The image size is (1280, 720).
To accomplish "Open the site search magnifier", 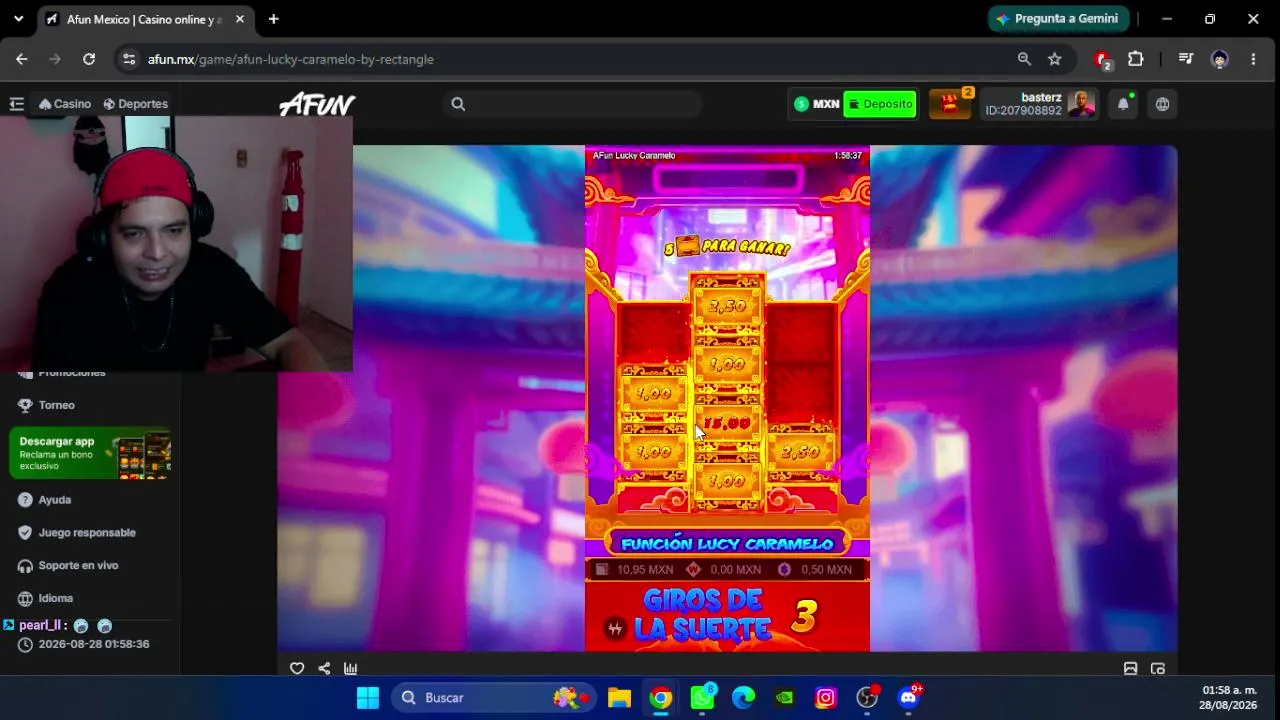I will pos(458,104).
